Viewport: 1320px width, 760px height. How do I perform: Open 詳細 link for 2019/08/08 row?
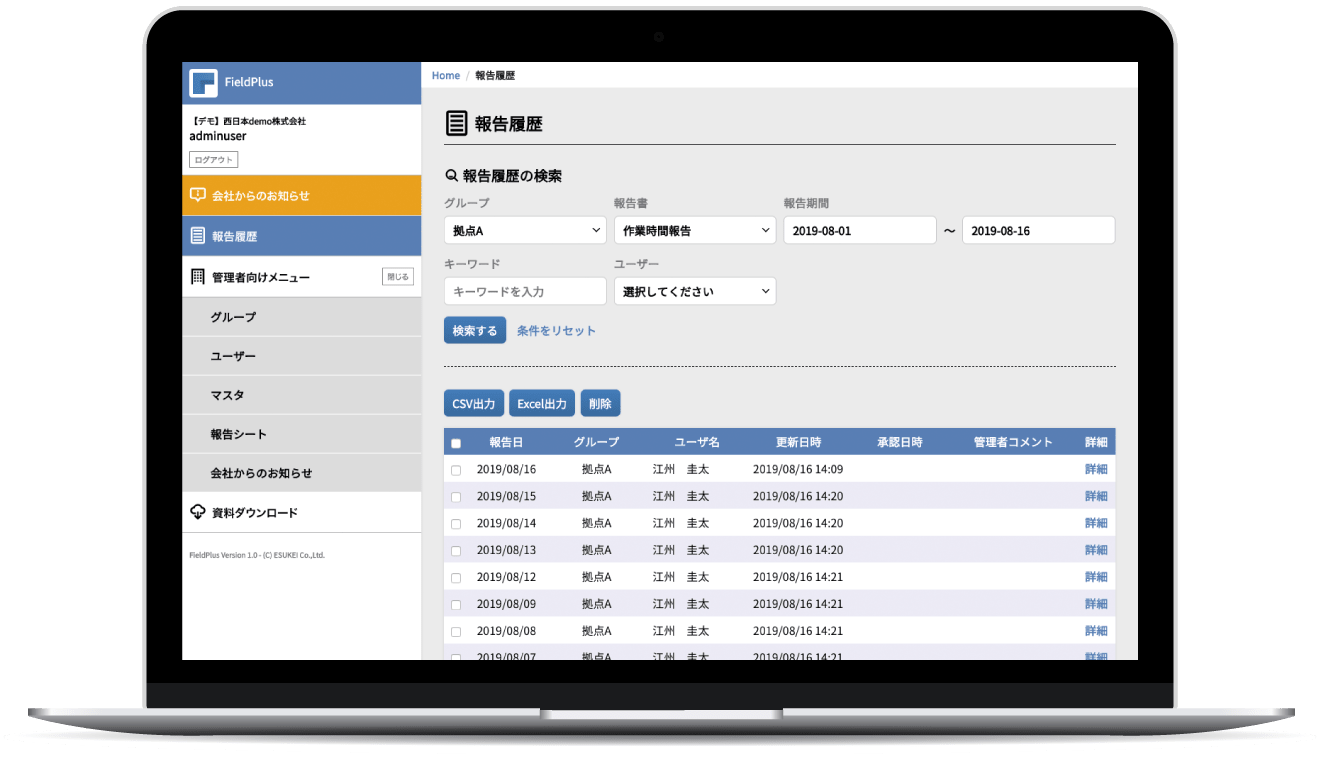pyautogui.click(x=1096, y=631)
